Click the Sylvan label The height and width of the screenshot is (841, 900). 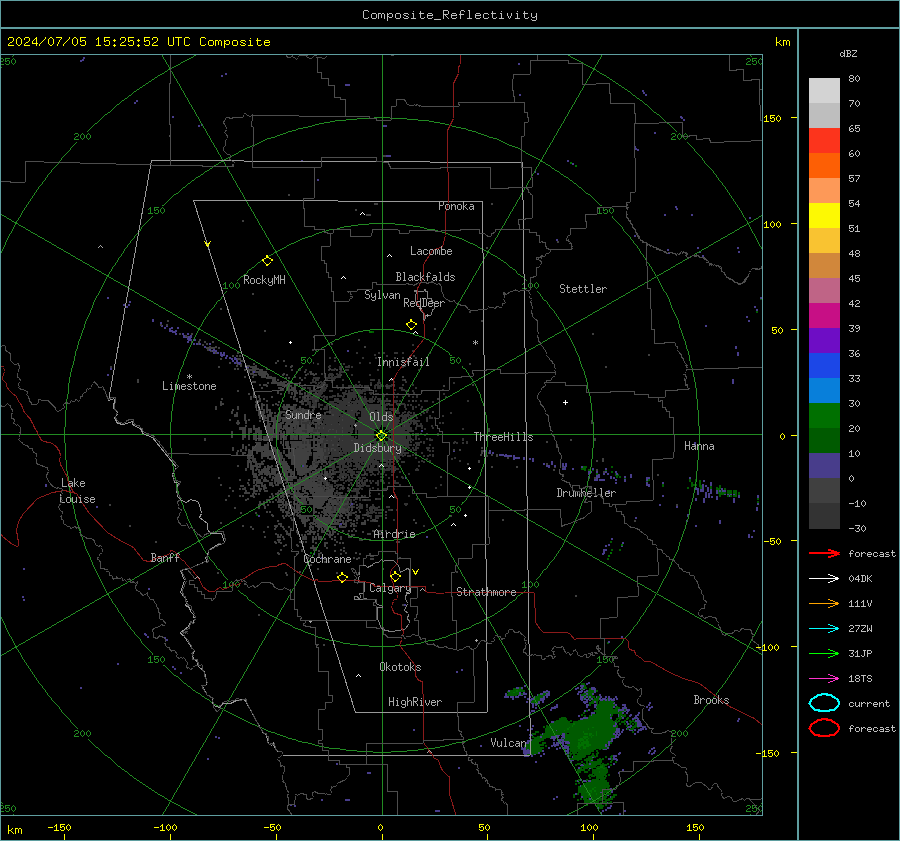tap(382, 295)
